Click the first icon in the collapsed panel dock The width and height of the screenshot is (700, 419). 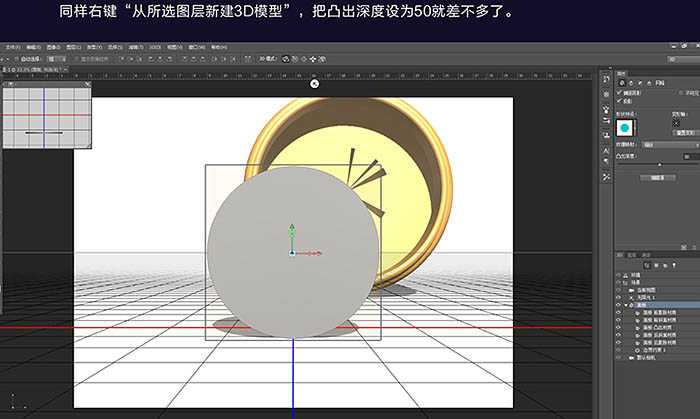tap(606, 79)
